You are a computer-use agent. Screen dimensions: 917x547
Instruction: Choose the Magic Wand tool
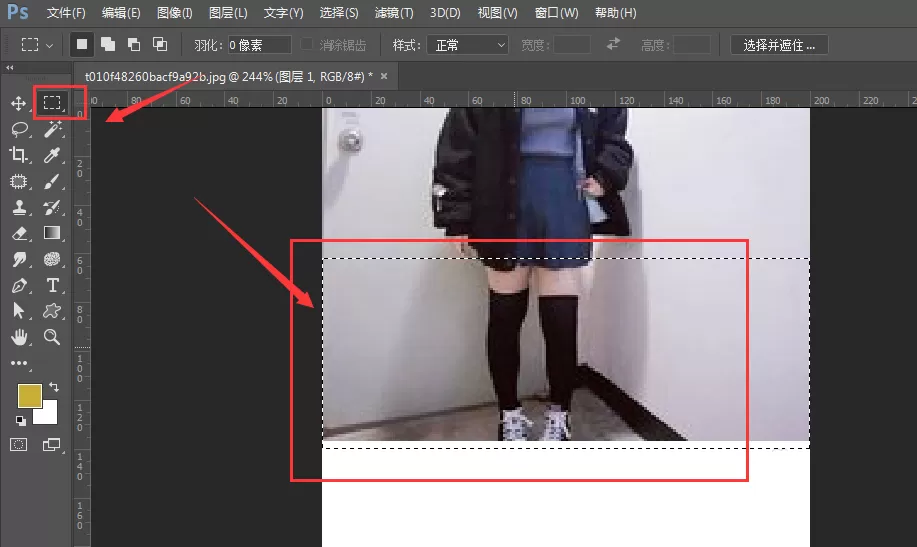click(x=52, y=129)
